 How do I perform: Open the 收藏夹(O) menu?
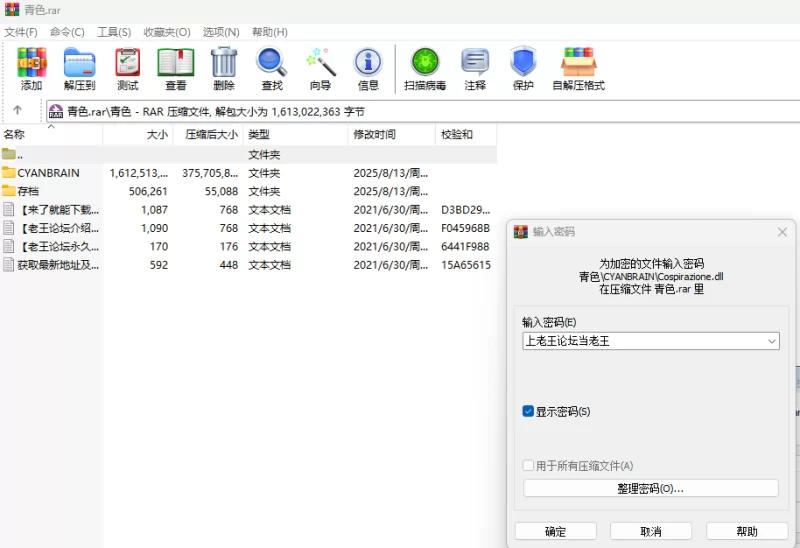click(x=167, y=32)
